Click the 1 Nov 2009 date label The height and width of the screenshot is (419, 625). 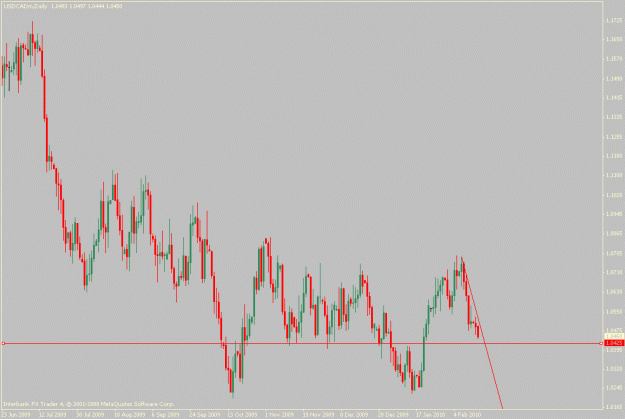click(x=279, y=415)
